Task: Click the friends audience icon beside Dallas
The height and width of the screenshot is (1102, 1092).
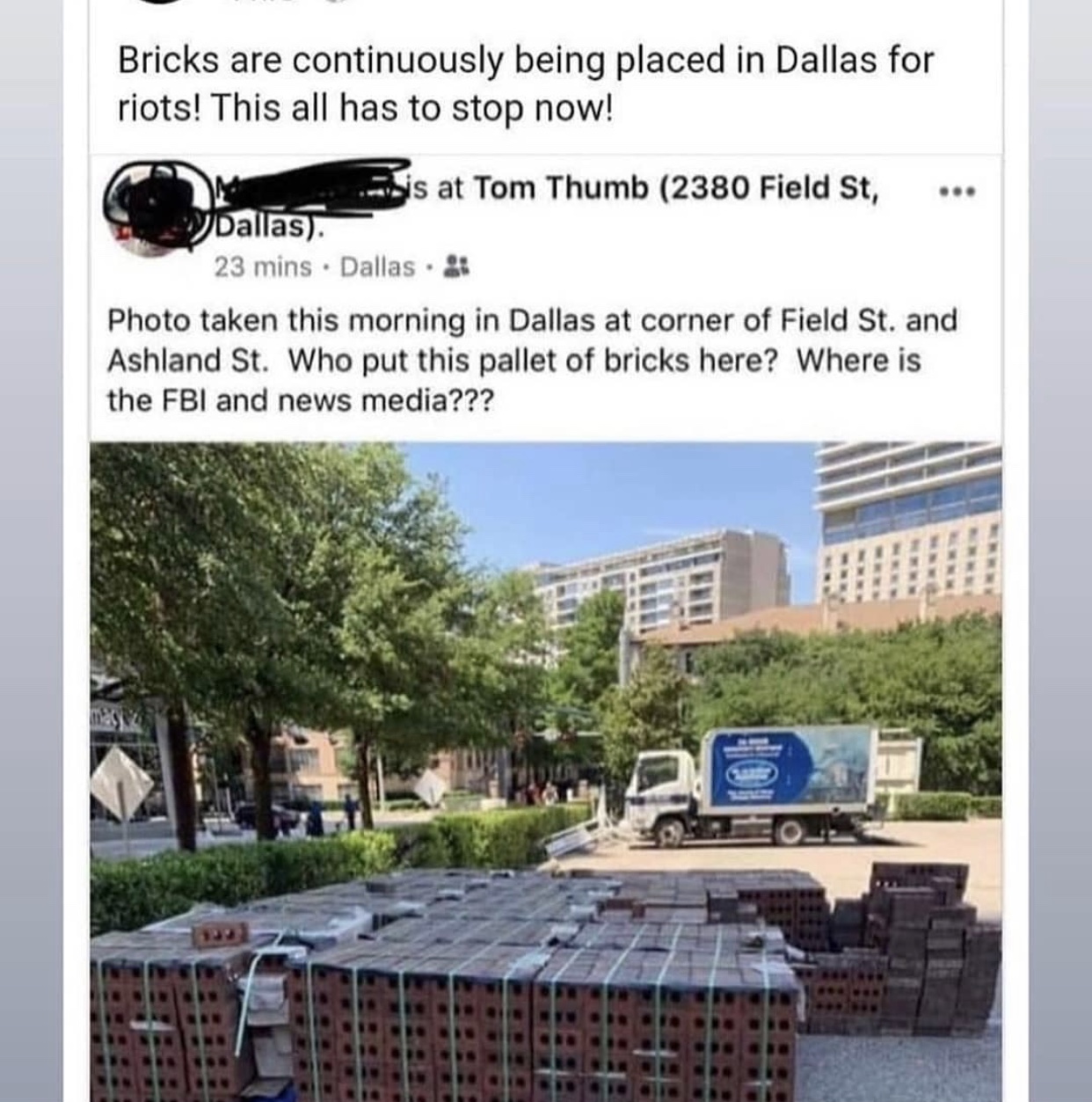Action: (456, 266)
